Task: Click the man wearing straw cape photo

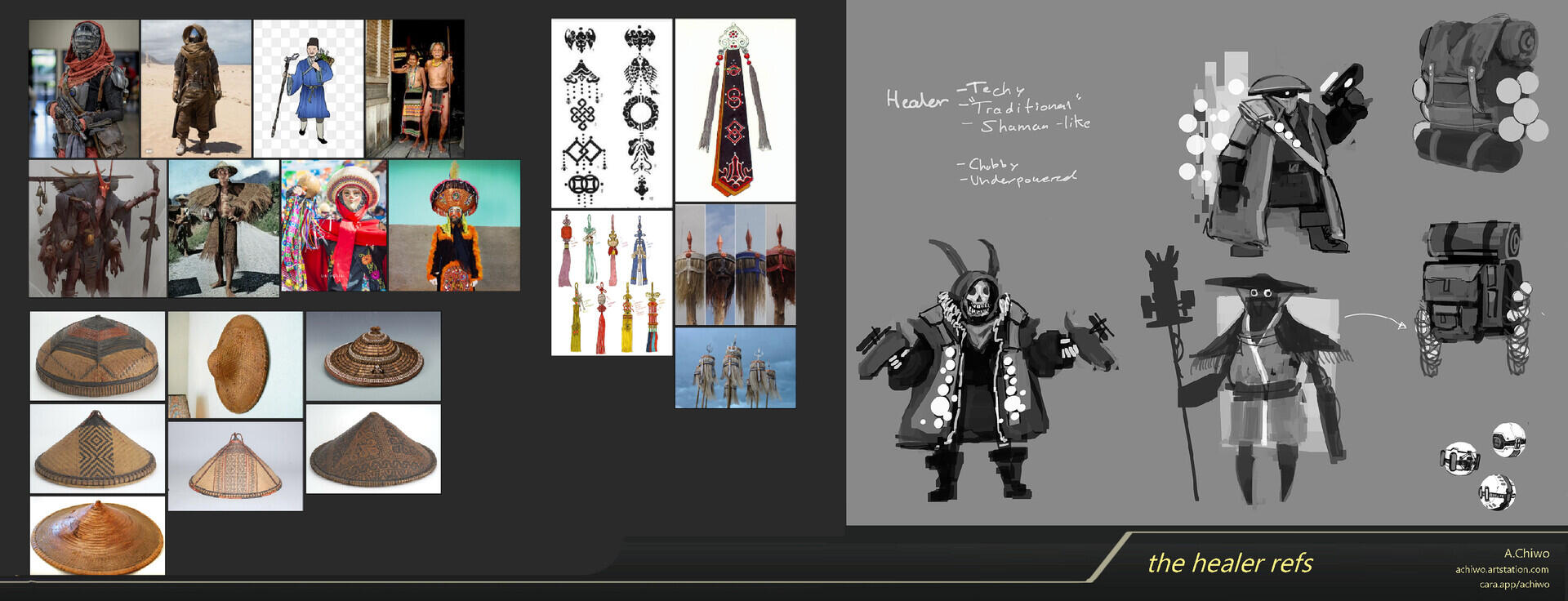Action: pyautogui.click(x=224, y=228)
